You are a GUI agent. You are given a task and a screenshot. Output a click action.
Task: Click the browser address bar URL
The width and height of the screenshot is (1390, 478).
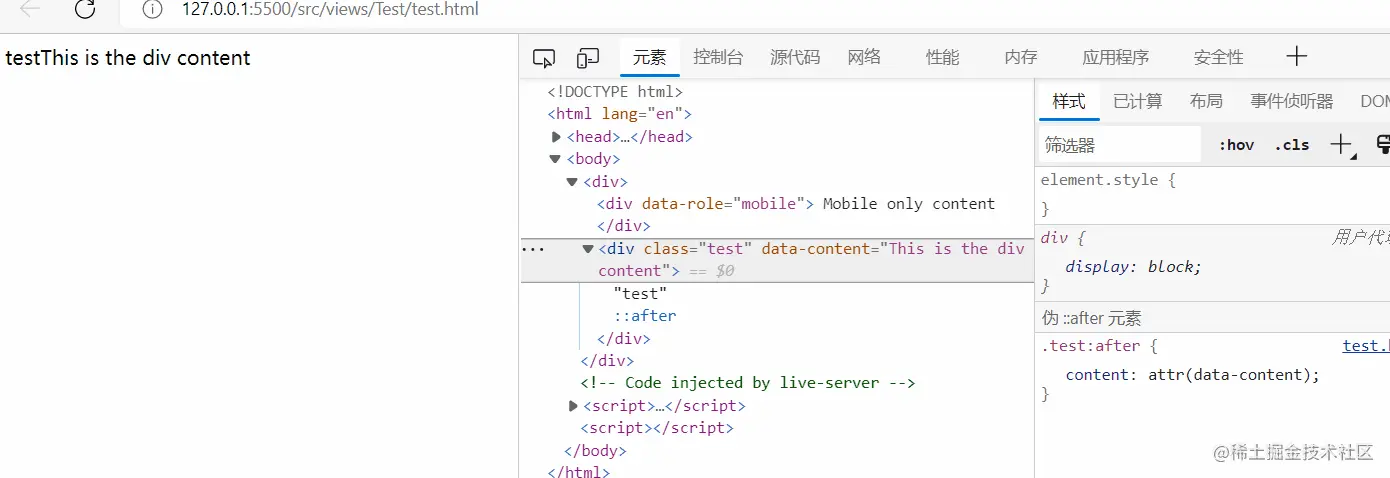pos(330,9)
